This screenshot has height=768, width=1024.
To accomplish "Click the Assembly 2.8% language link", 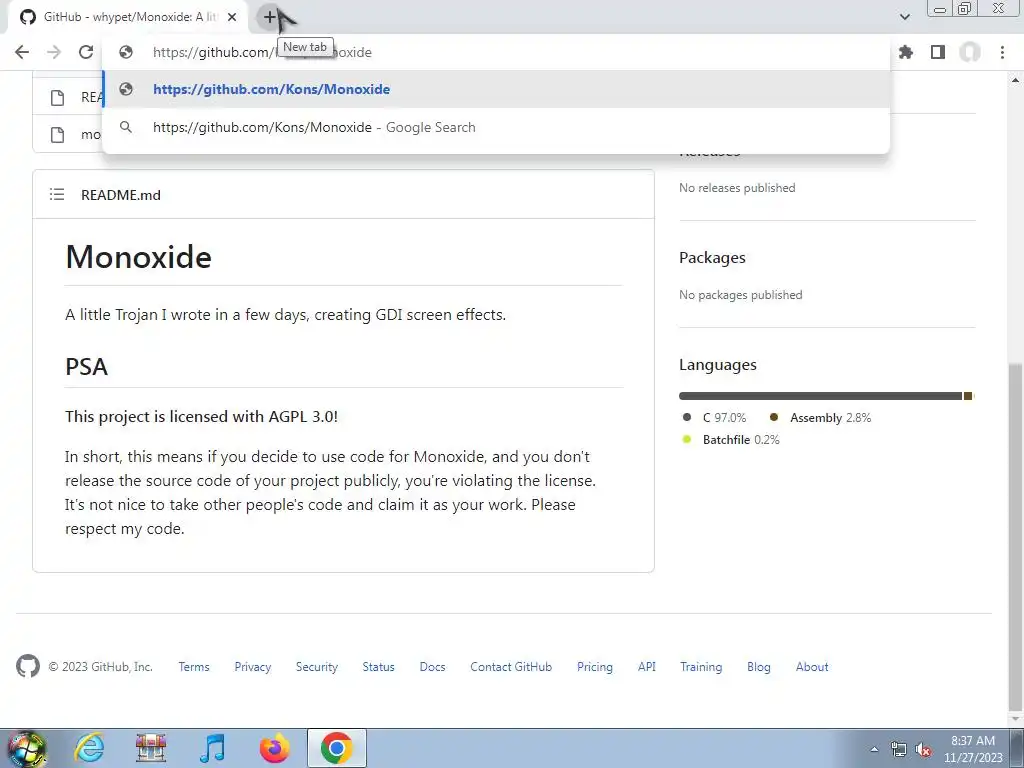I will pos(820,418).
